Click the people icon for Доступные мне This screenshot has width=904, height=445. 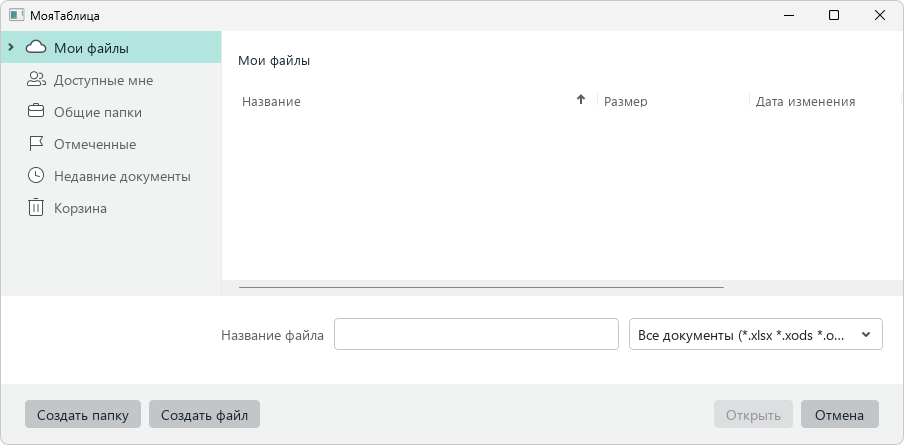(x=36, y=80)
